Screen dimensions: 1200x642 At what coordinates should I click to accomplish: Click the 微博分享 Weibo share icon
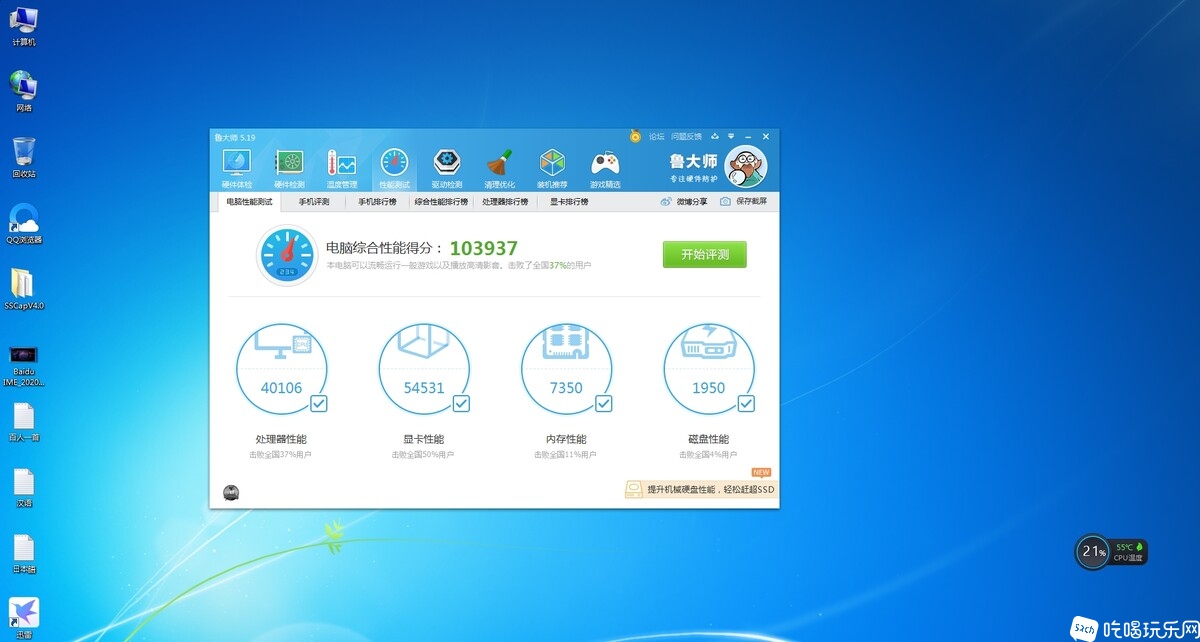pos(666,202)
